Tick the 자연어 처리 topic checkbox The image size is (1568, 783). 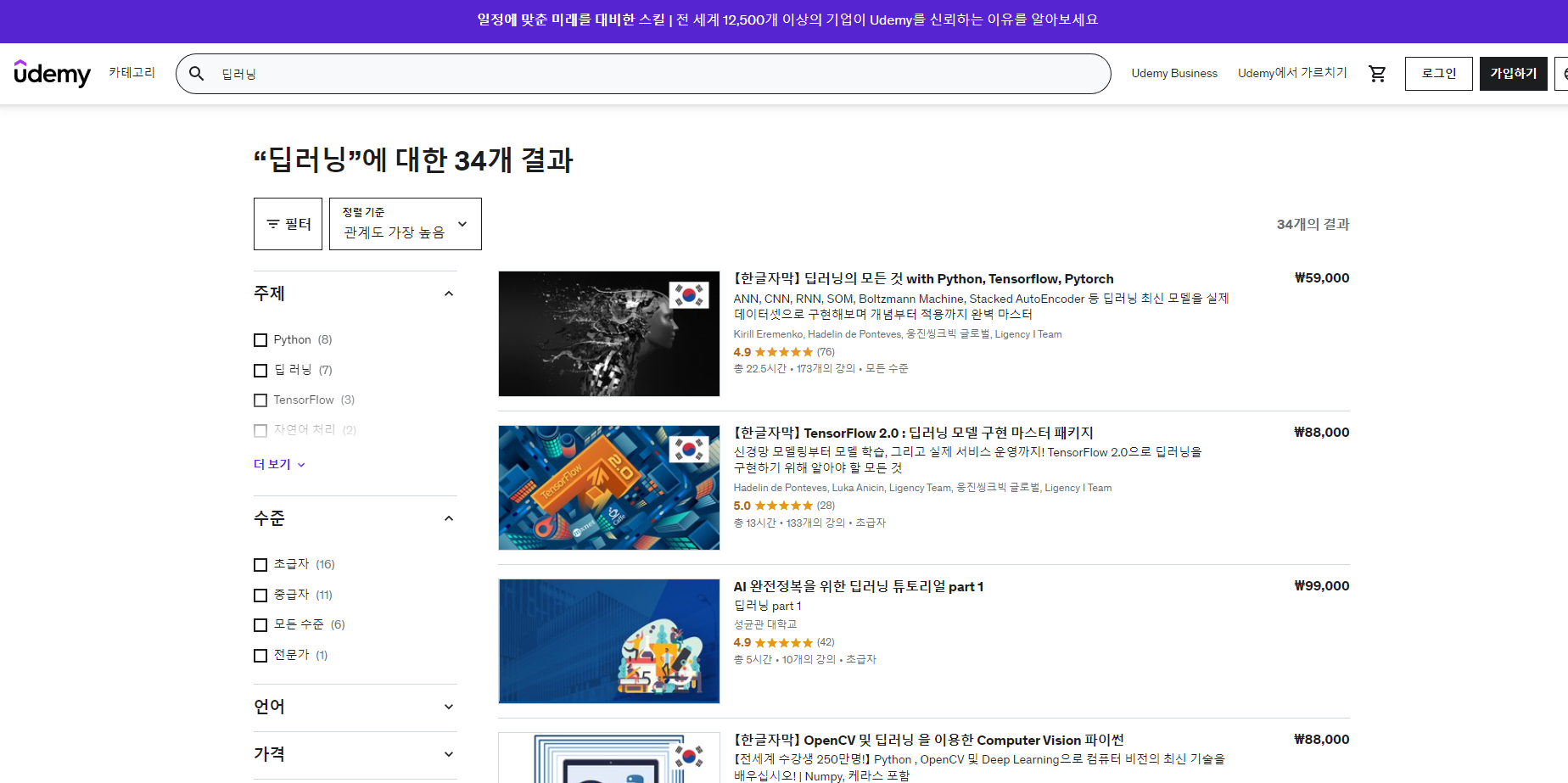tap(260, 431)
